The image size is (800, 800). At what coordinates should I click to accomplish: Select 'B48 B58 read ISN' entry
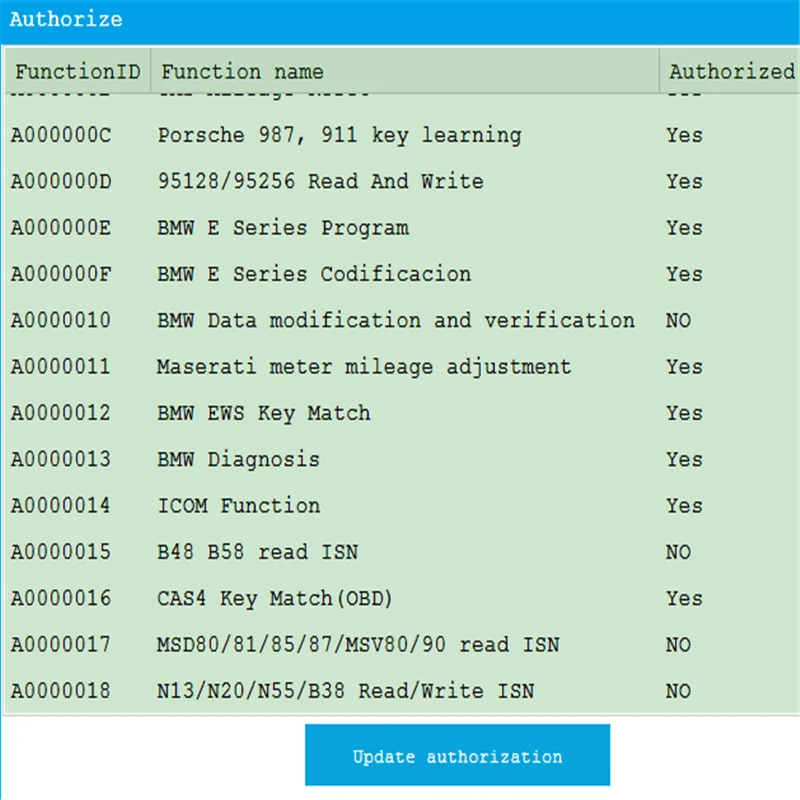click(258, 552)
